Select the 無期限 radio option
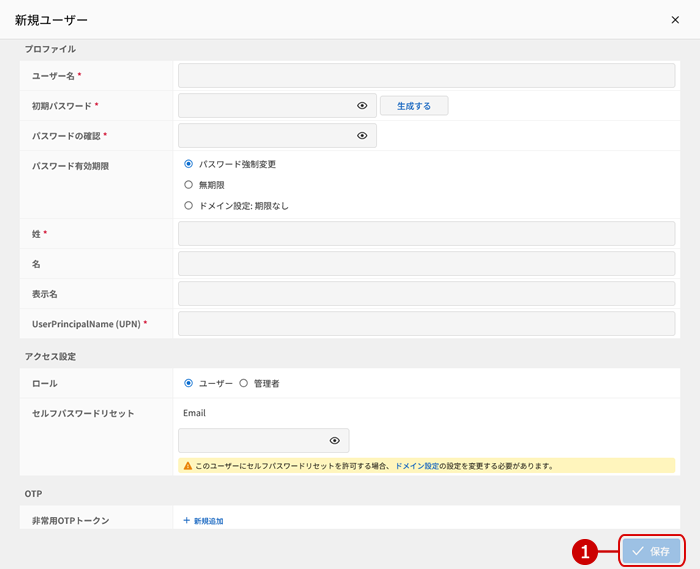The width and height of the screenshot is (700, 569). point(188,184)
